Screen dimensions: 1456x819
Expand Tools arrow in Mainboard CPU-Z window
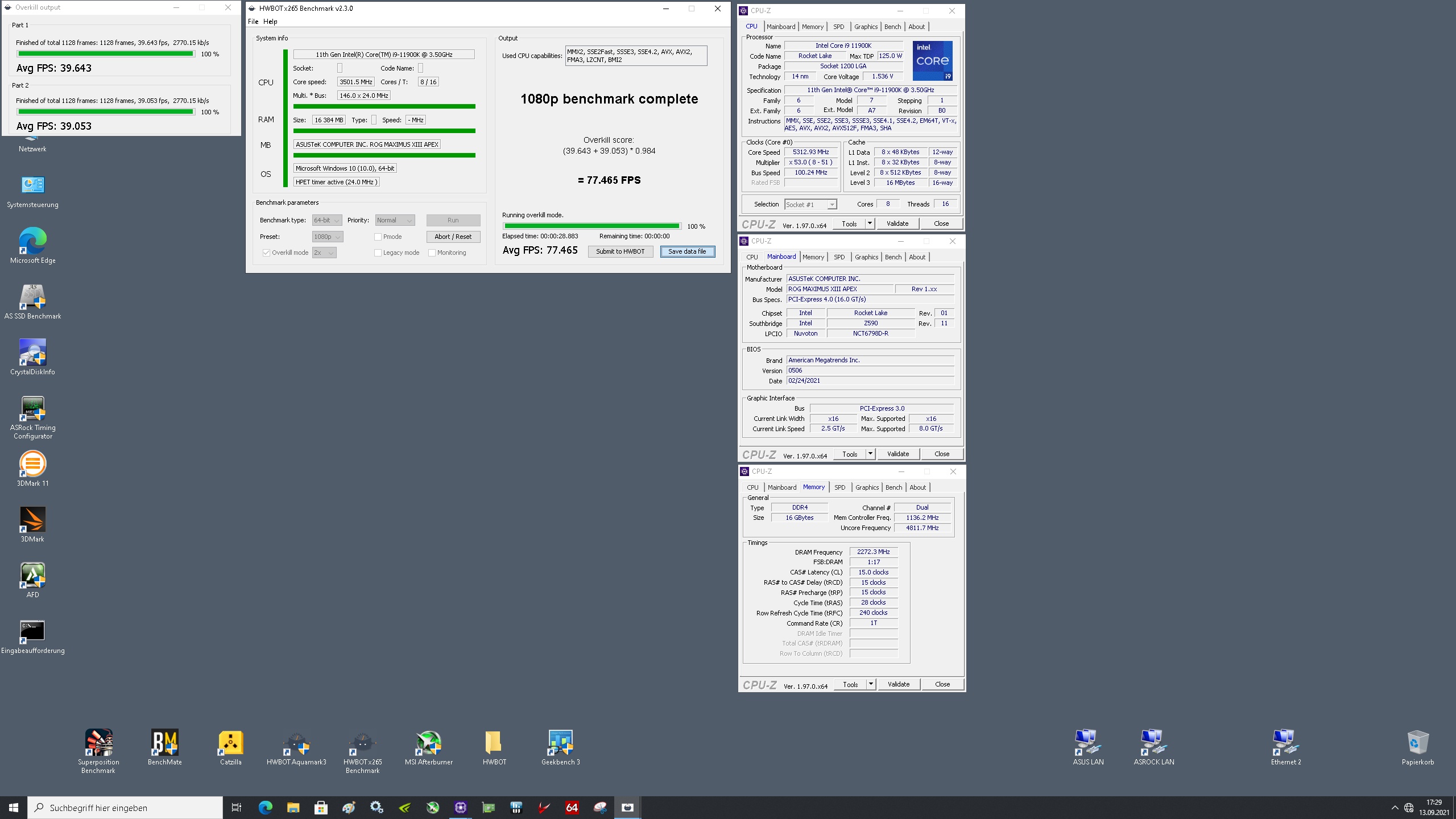point(870,454)
